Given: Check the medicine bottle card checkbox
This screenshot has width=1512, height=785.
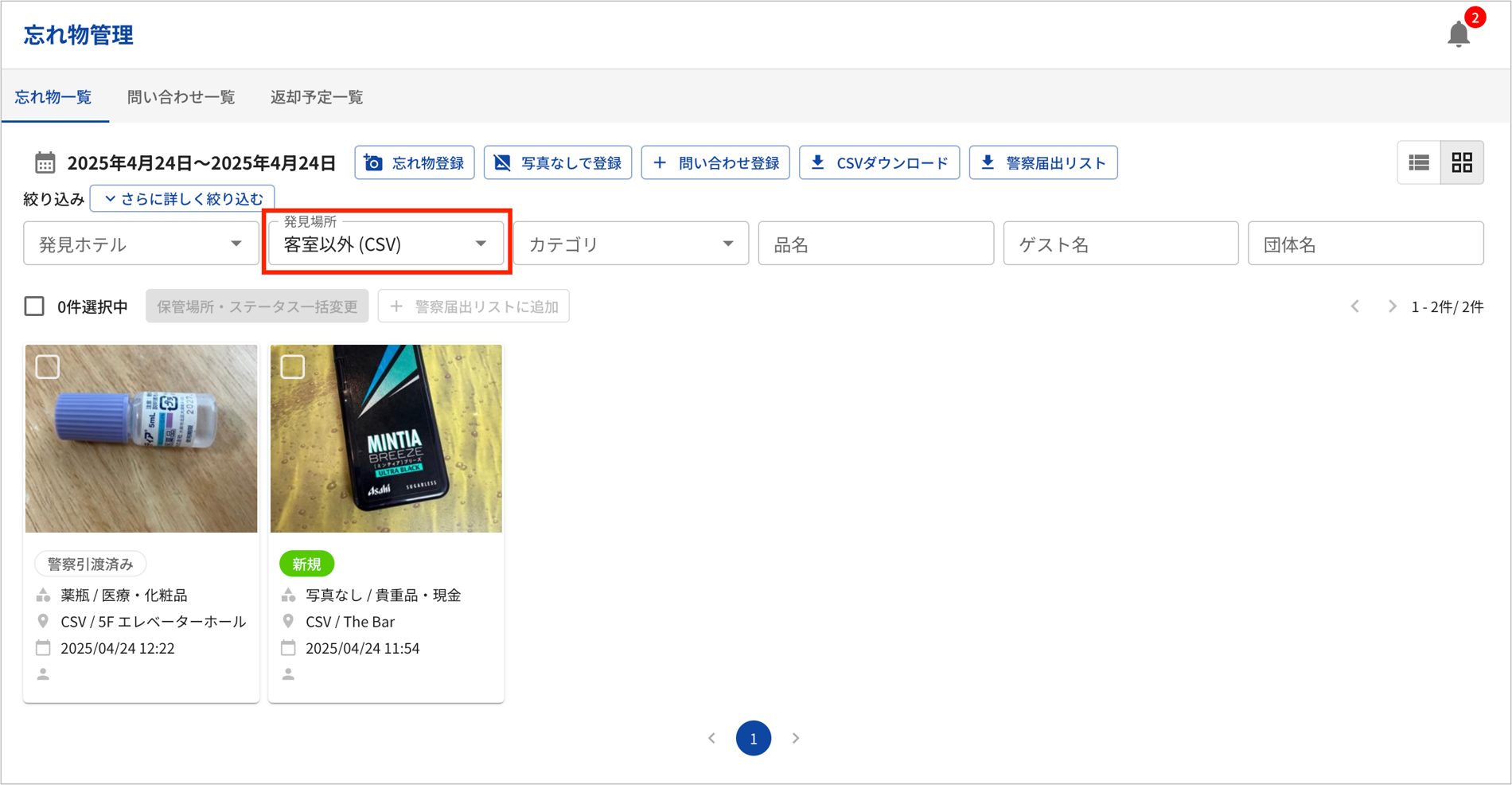Looking at the screenshot, I should (48, 367).
